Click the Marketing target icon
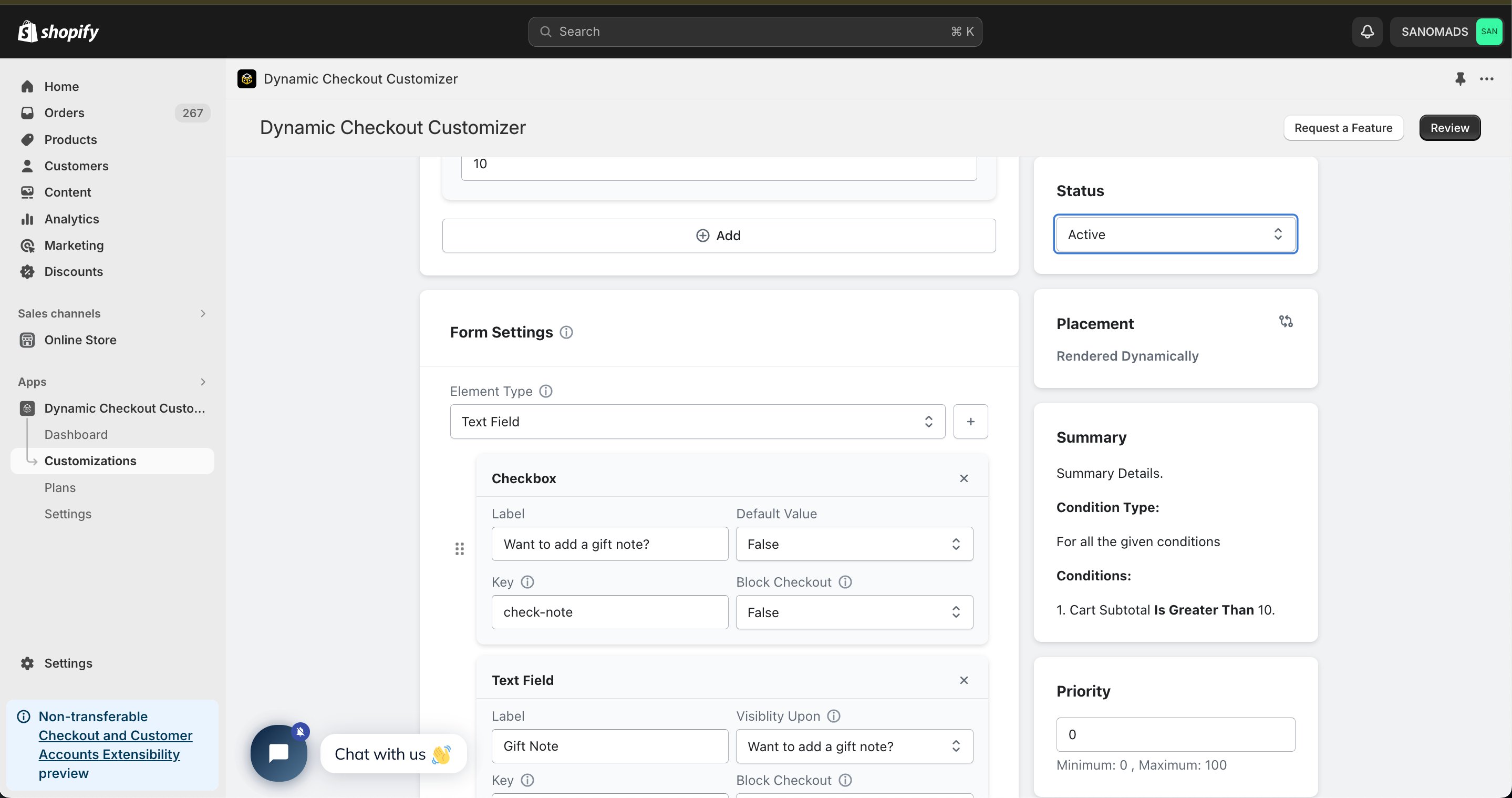 [x=27, y=245]
